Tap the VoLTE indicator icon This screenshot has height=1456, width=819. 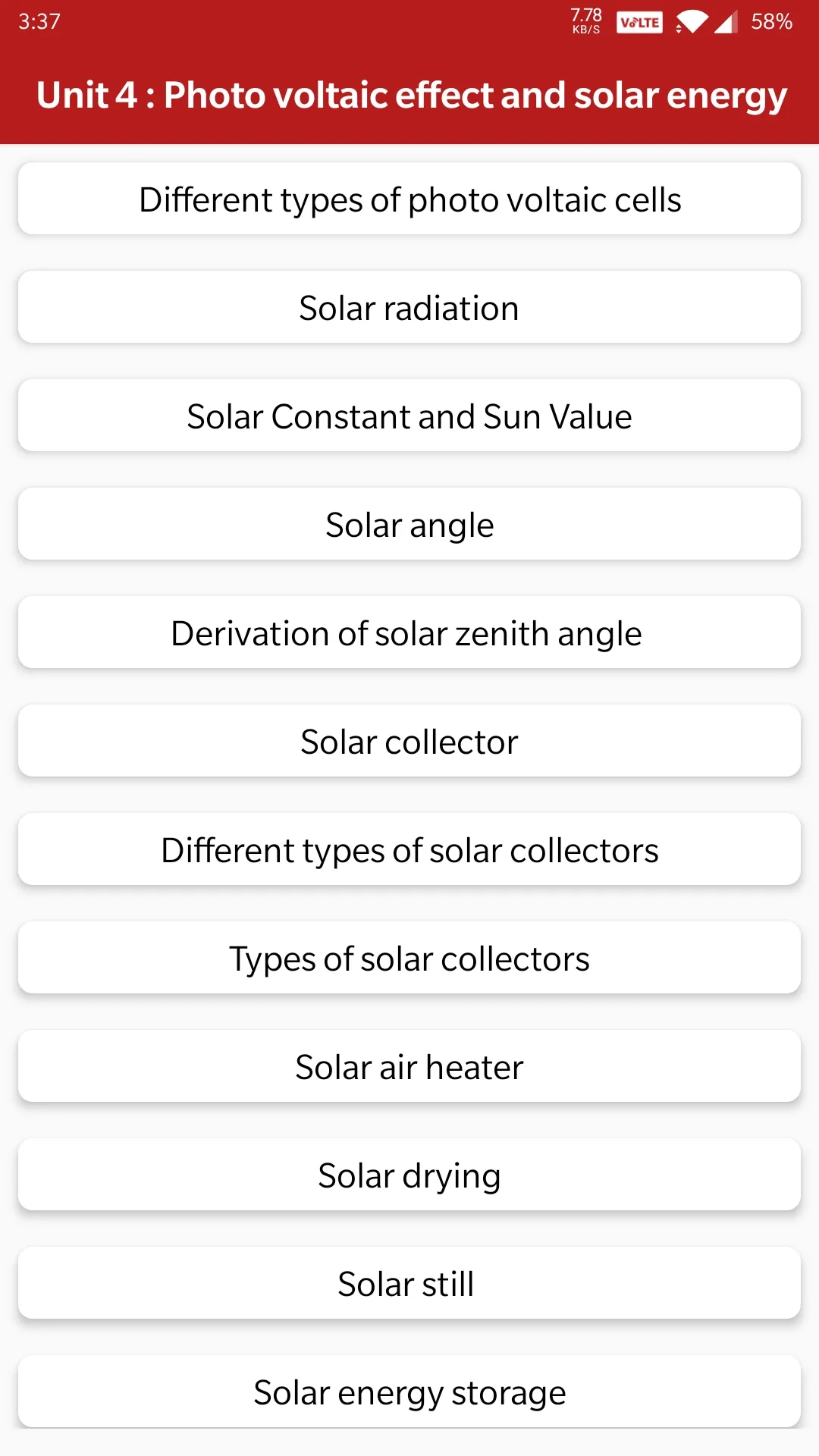[x=639, y=22]
